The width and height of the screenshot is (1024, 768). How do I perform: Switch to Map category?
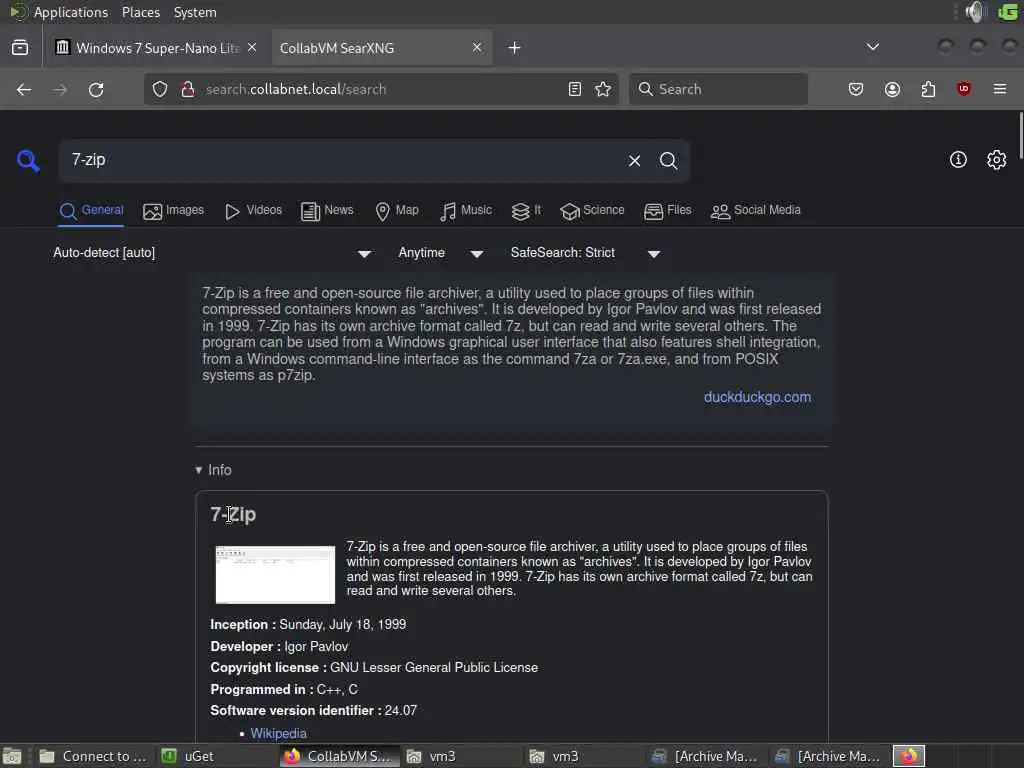point(397,211)
